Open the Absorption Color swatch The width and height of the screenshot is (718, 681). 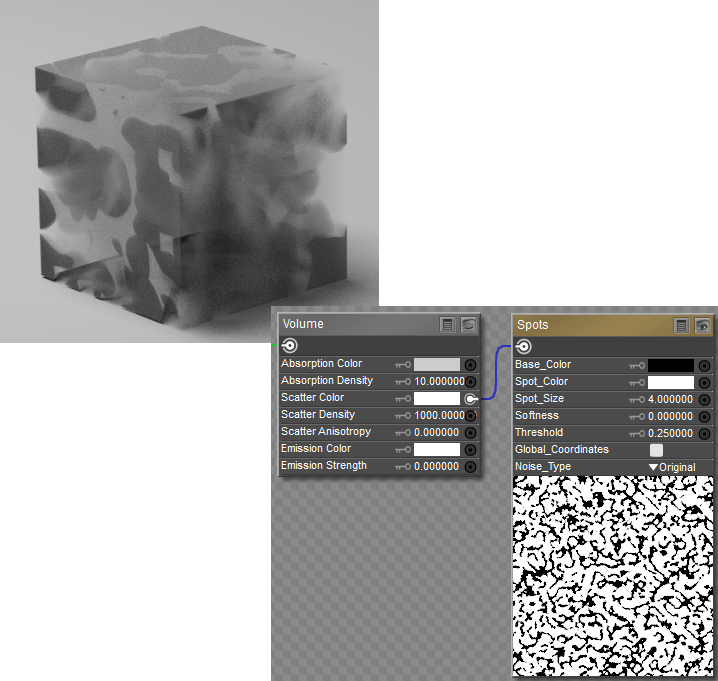[x=437, y=364]
